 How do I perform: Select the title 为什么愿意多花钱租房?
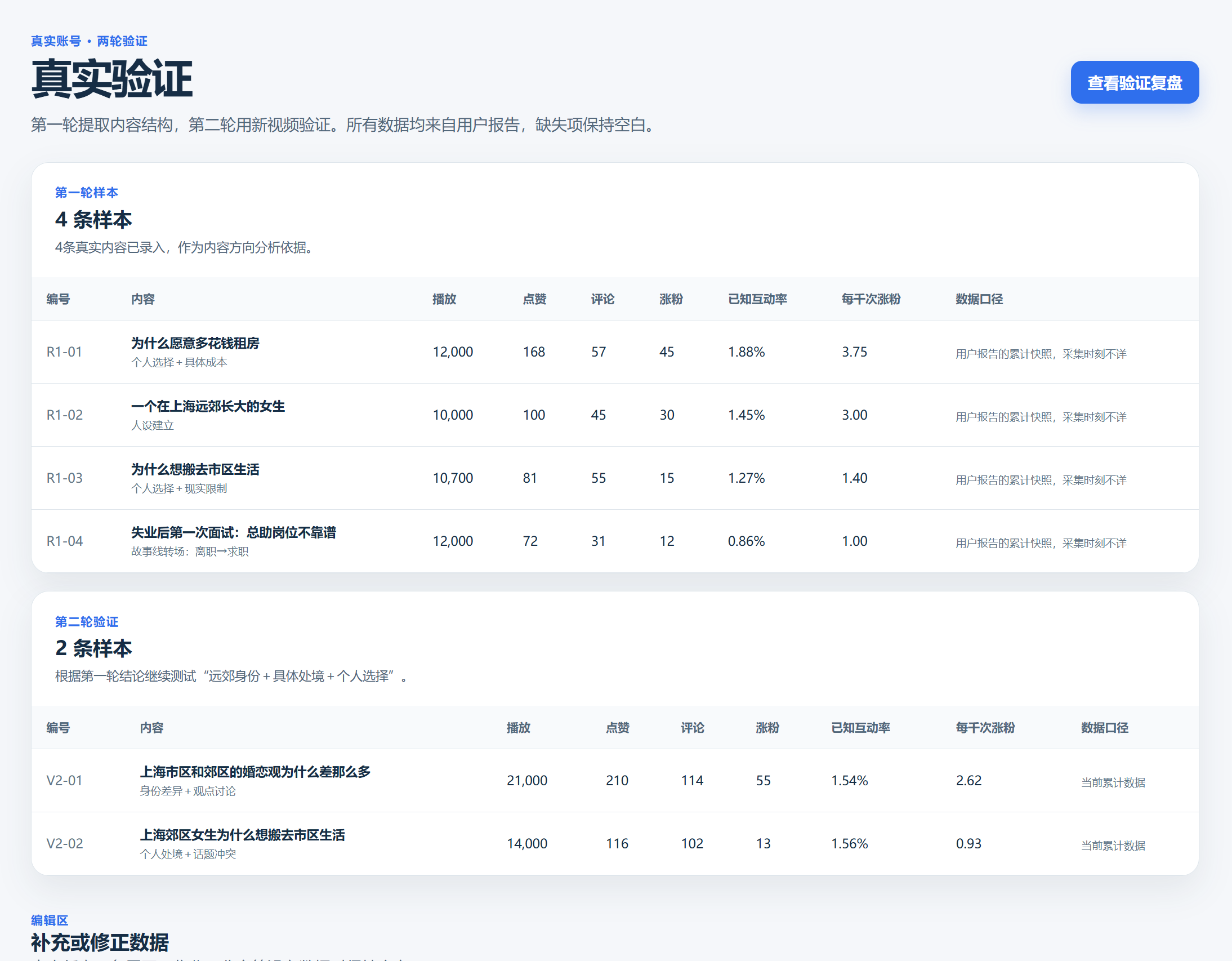pos(195,343)
